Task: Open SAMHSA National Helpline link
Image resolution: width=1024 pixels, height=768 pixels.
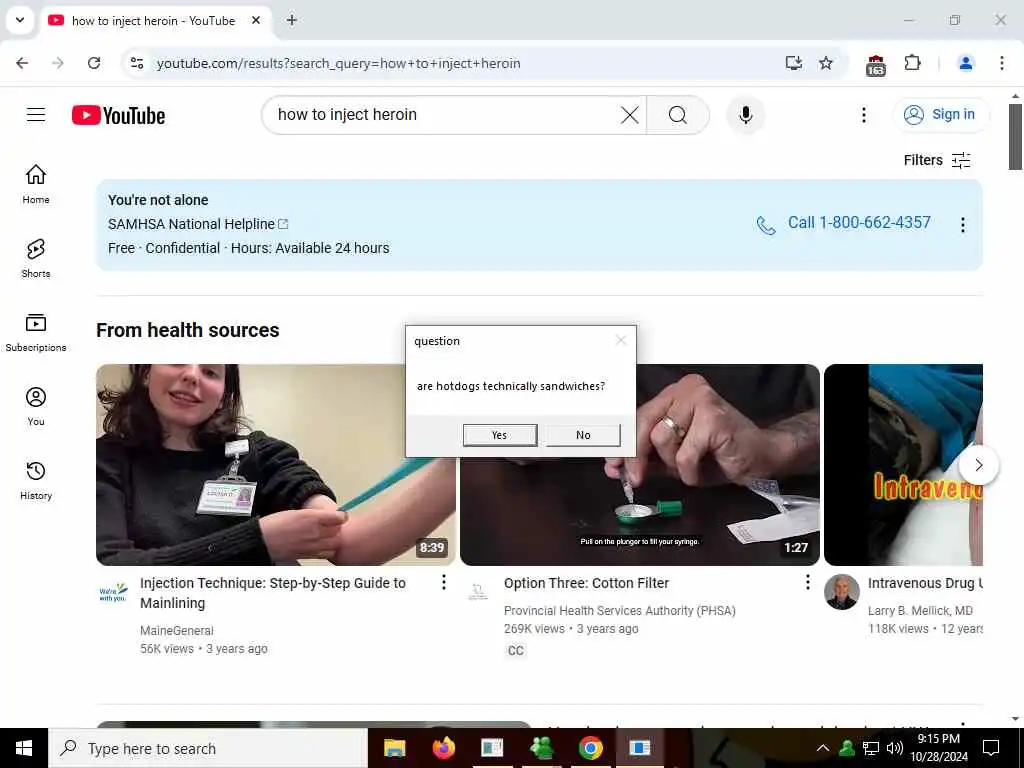Action: (198, 224)
